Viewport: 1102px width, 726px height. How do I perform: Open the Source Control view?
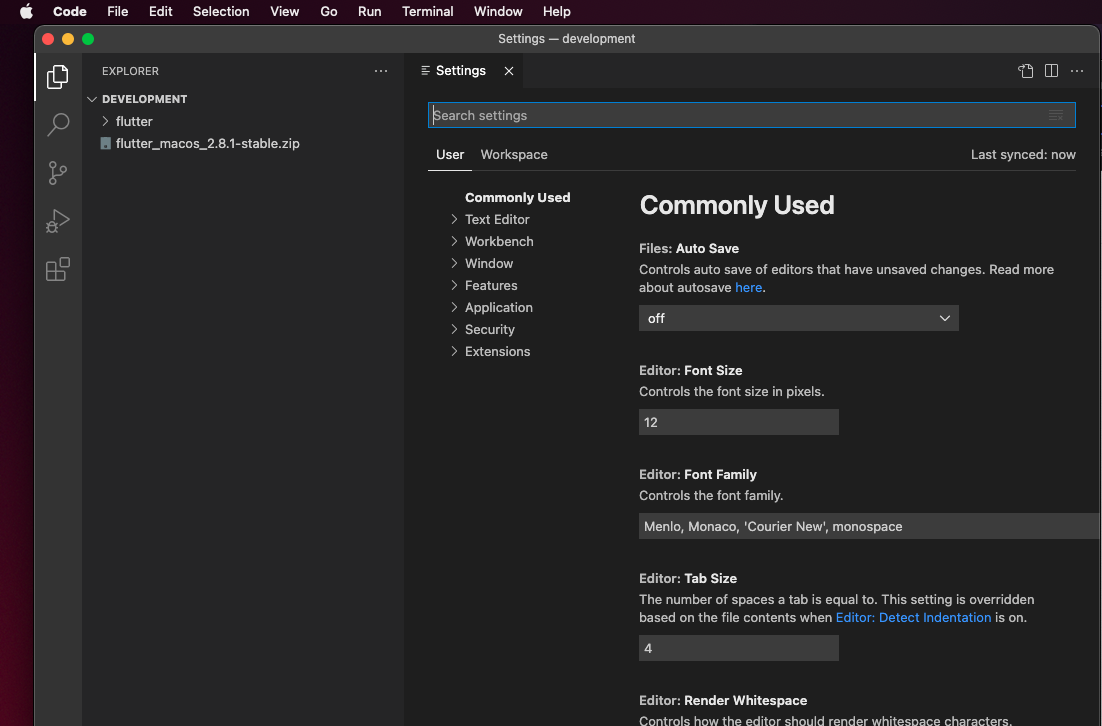point(58,173)
